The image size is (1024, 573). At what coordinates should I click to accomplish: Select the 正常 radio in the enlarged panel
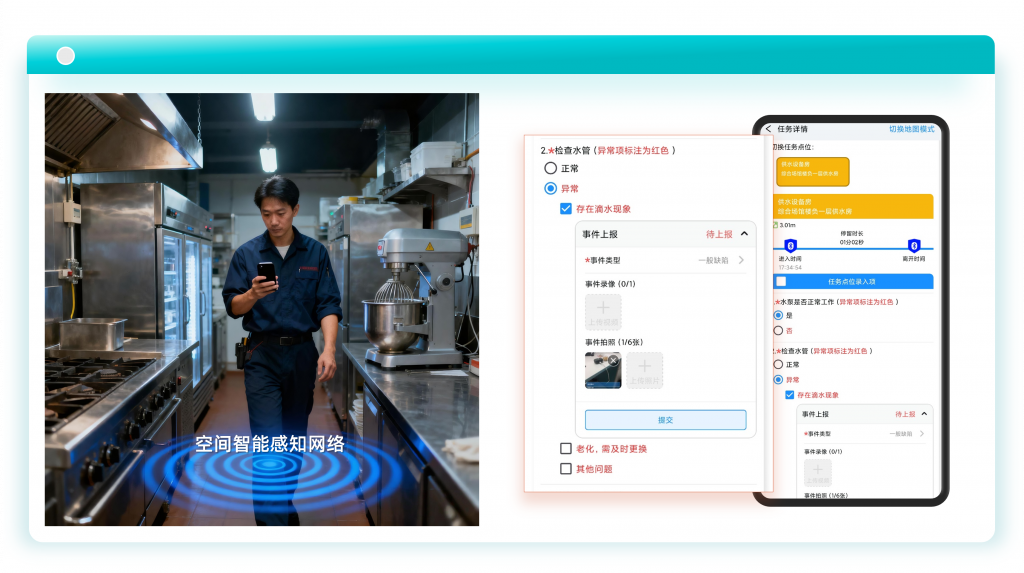550,169
